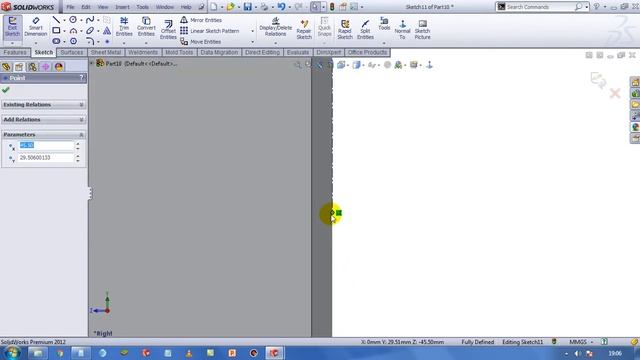640x360 pixels.
Task: Select the Corner Rectangle tool
Action: pyautogui.click(x=56, y=31)
